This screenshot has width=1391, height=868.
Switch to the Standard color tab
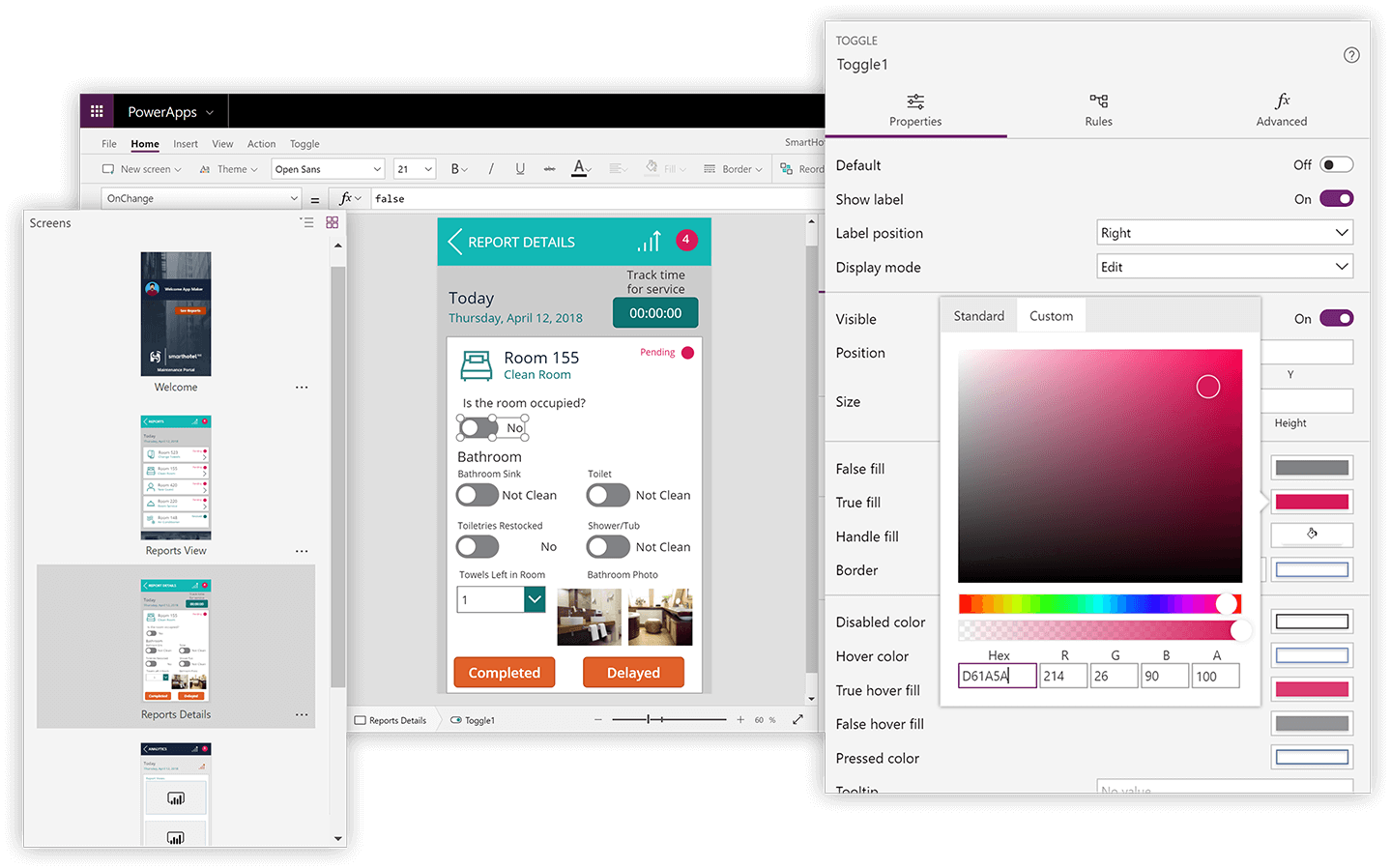tap(978, 315)
